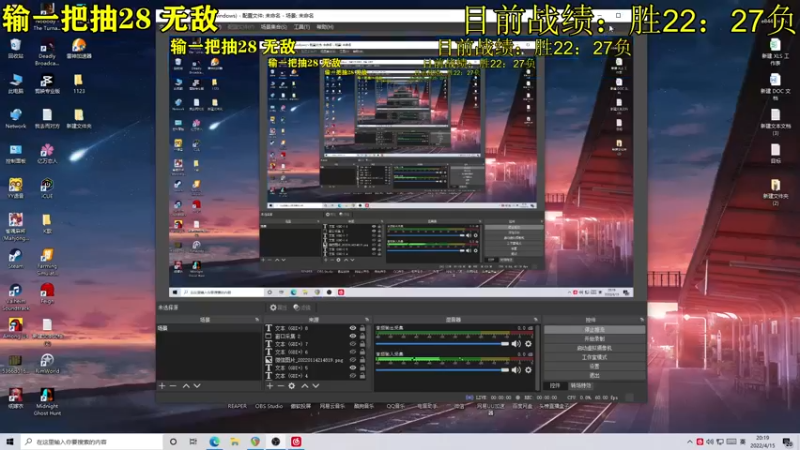Open 设置 in the controls panel
The width and height of the screenshot is (800, 450).
594,366
